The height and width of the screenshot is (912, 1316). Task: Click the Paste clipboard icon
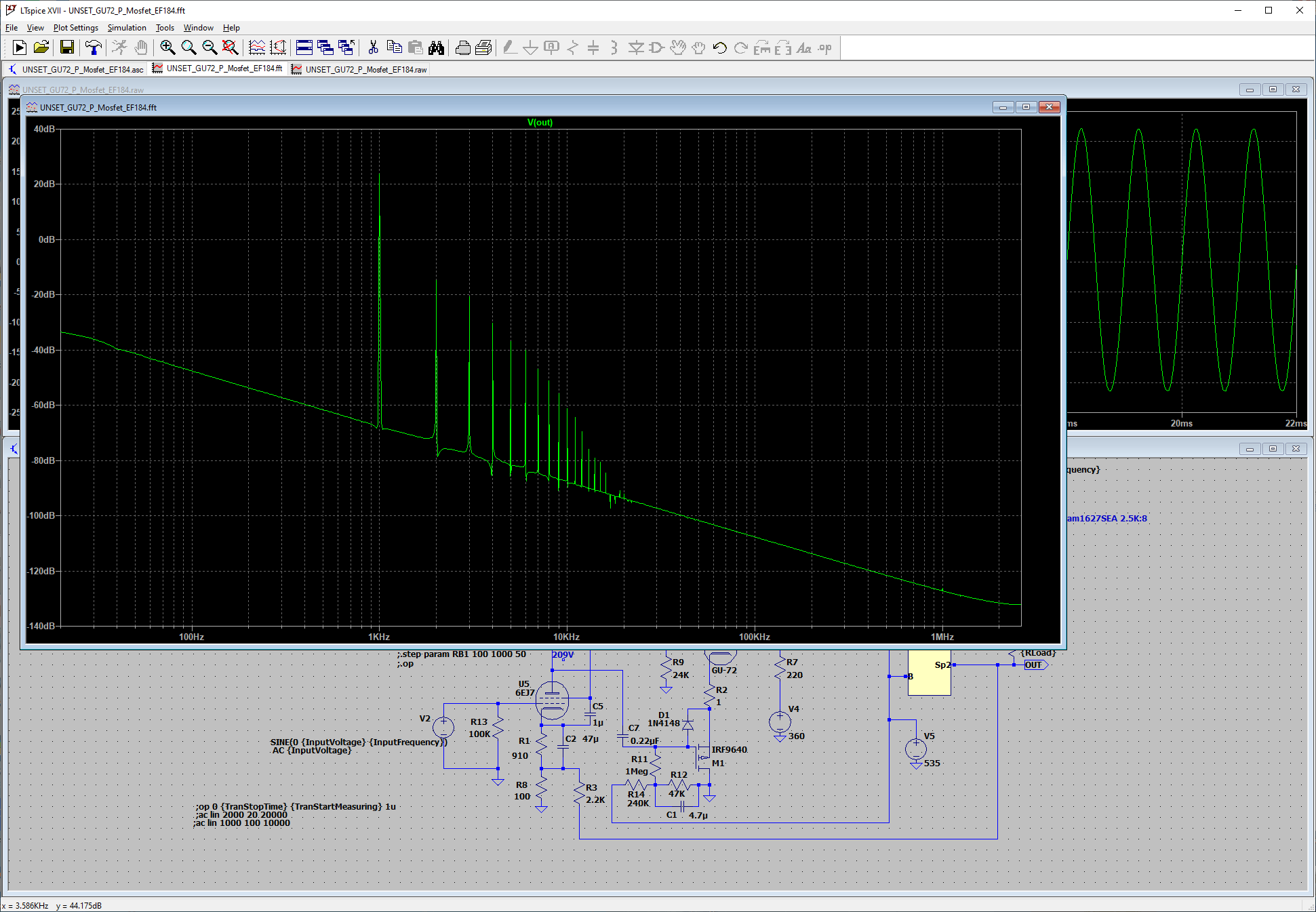point(415,47)
